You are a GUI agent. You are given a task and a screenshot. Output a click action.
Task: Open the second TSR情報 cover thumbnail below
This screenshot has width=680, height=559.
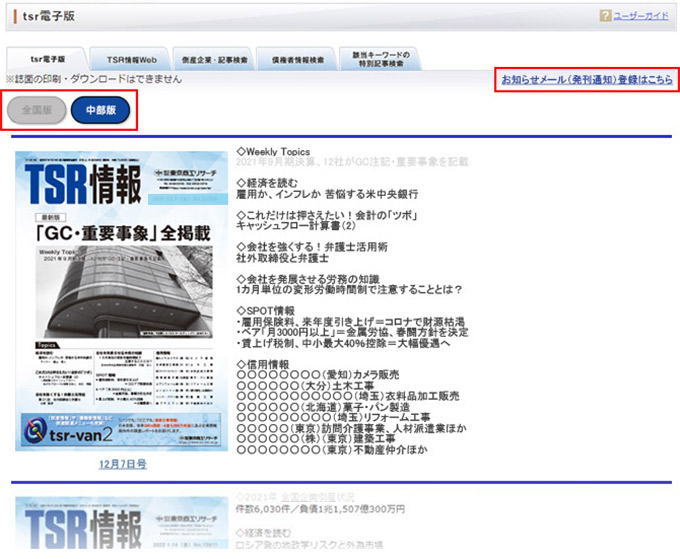pos(121,523)
